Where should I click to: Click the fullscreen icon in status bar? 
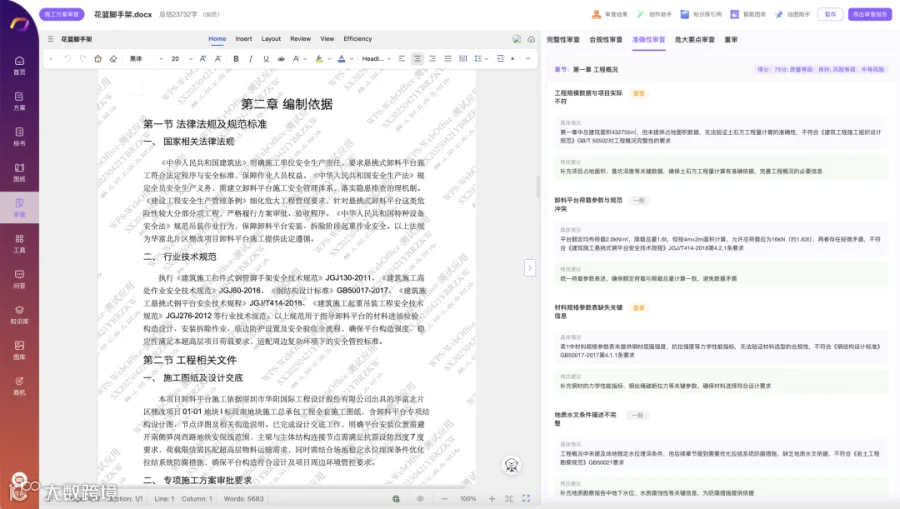pyautogui.click(x=526, y=499)
